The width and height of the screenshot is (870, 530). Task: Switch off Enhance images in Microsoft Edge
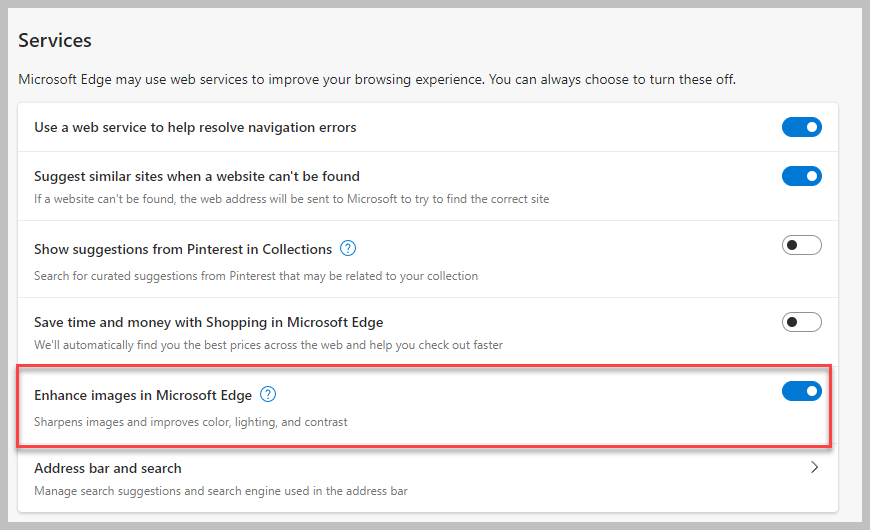coord(801,391)
